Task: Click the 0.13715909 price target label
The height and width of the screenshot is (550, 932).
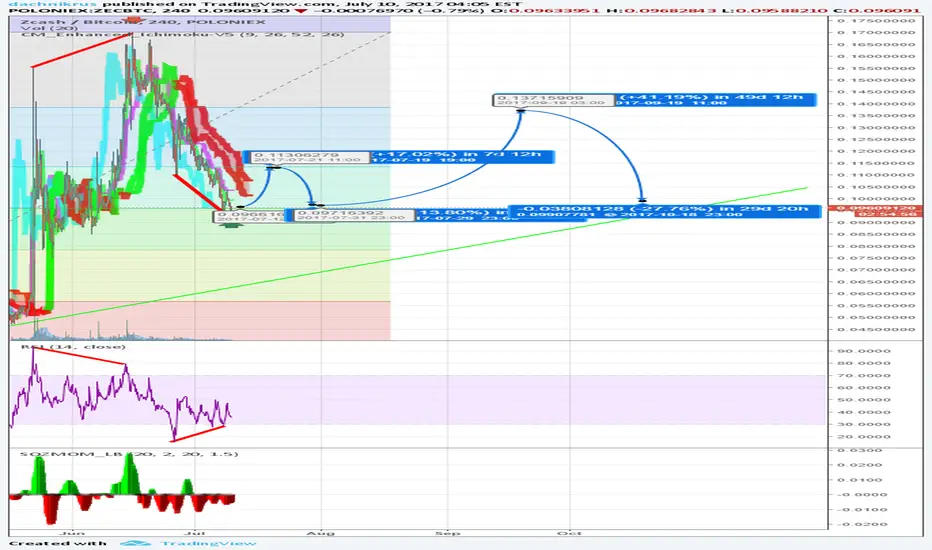Action: [x=553, y=100]
